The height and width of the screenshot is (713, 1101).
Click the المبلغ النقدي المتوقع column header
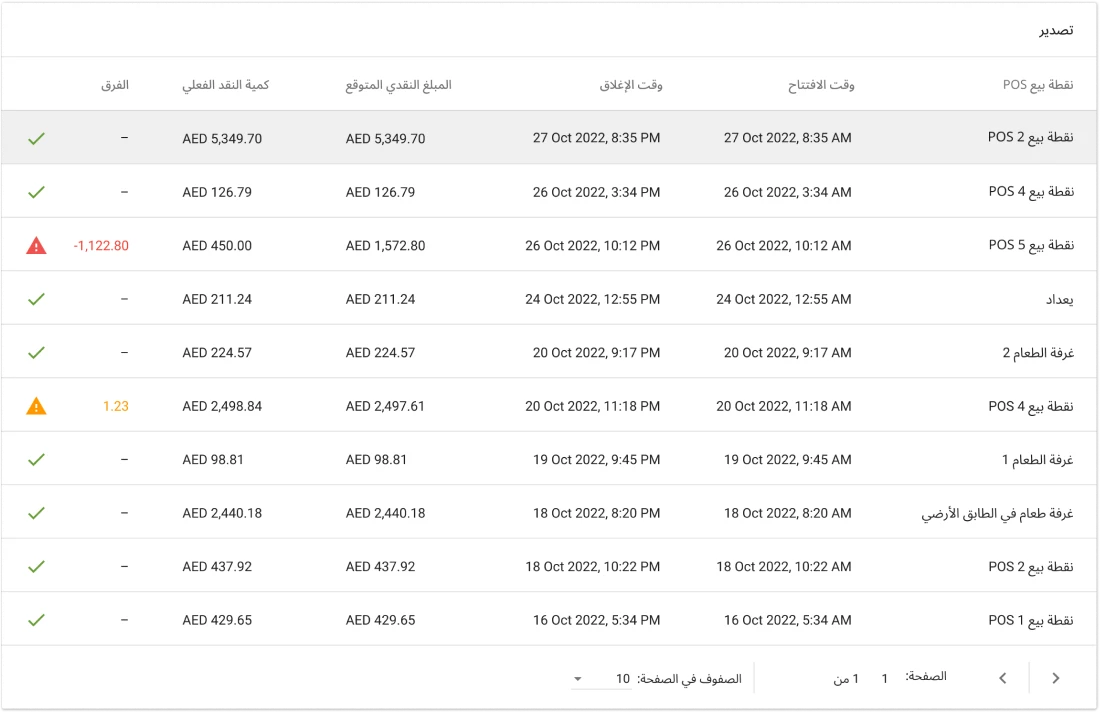399,85
